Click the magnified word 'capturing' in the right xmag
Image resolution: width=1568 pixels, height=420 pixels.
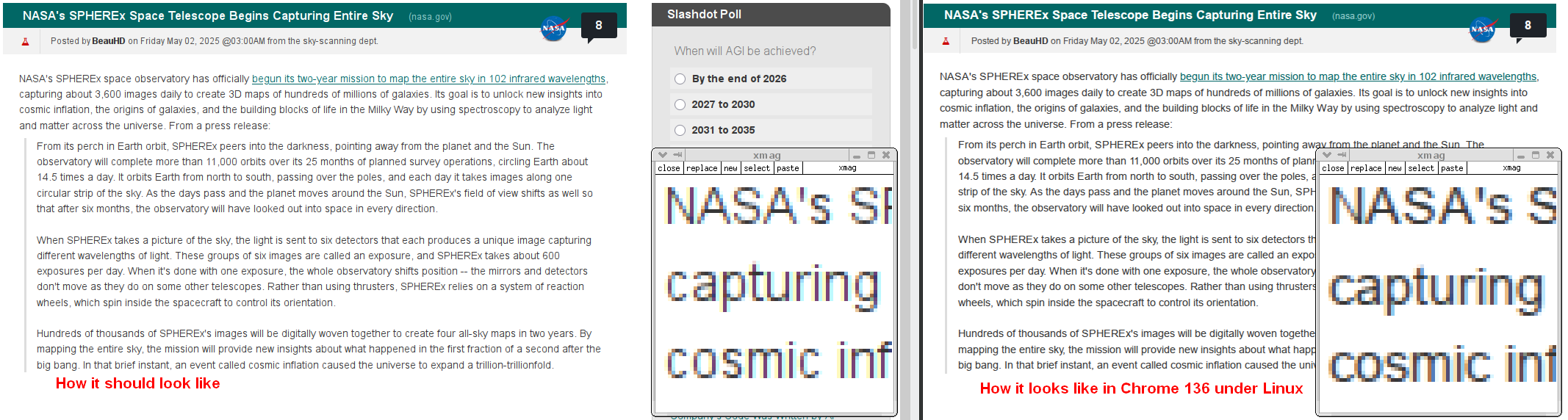[1436, 290]
